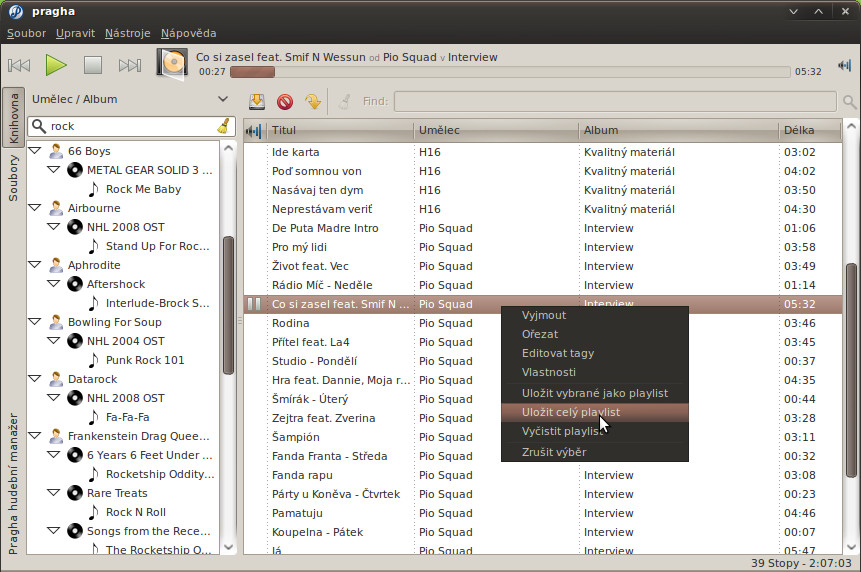Viewport: 861px width, 572px height.
Task: Collapse the NHL 2004 OST album node
Action: click(x=53, y=341)
